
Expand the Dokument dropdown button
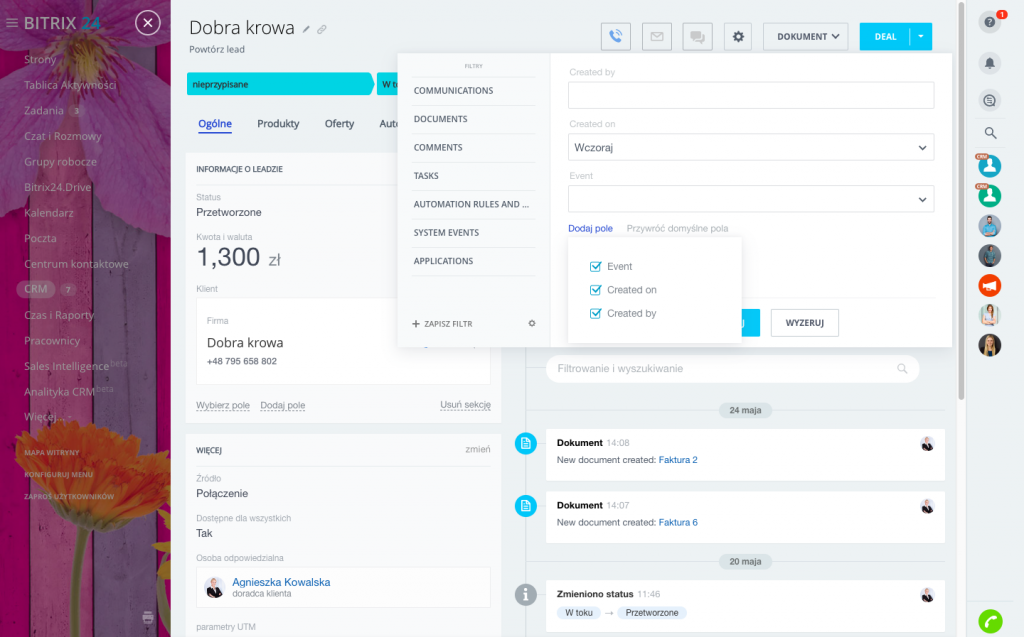click(x=805, y=37)
